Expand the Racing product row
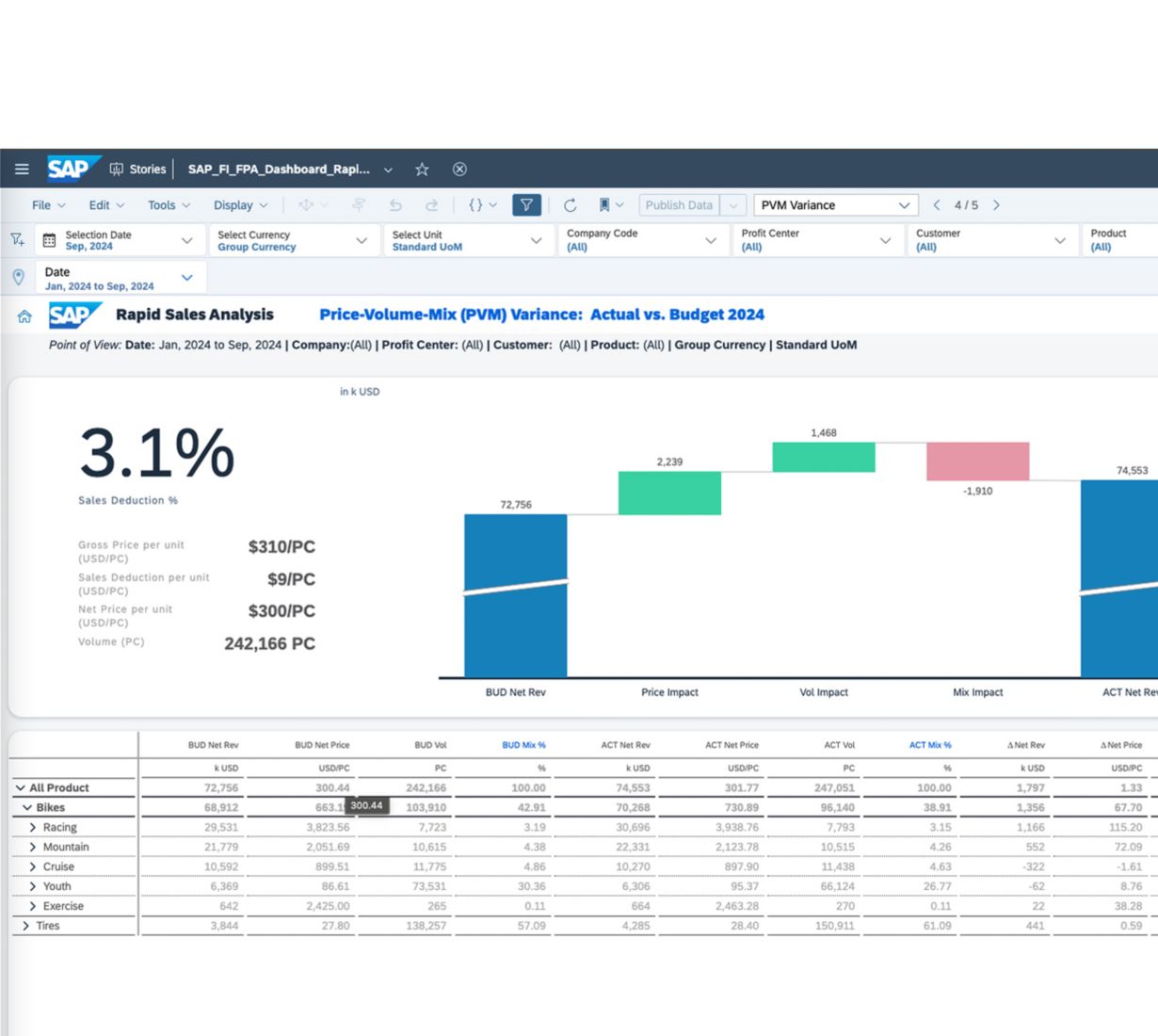 tap(33, 828)
